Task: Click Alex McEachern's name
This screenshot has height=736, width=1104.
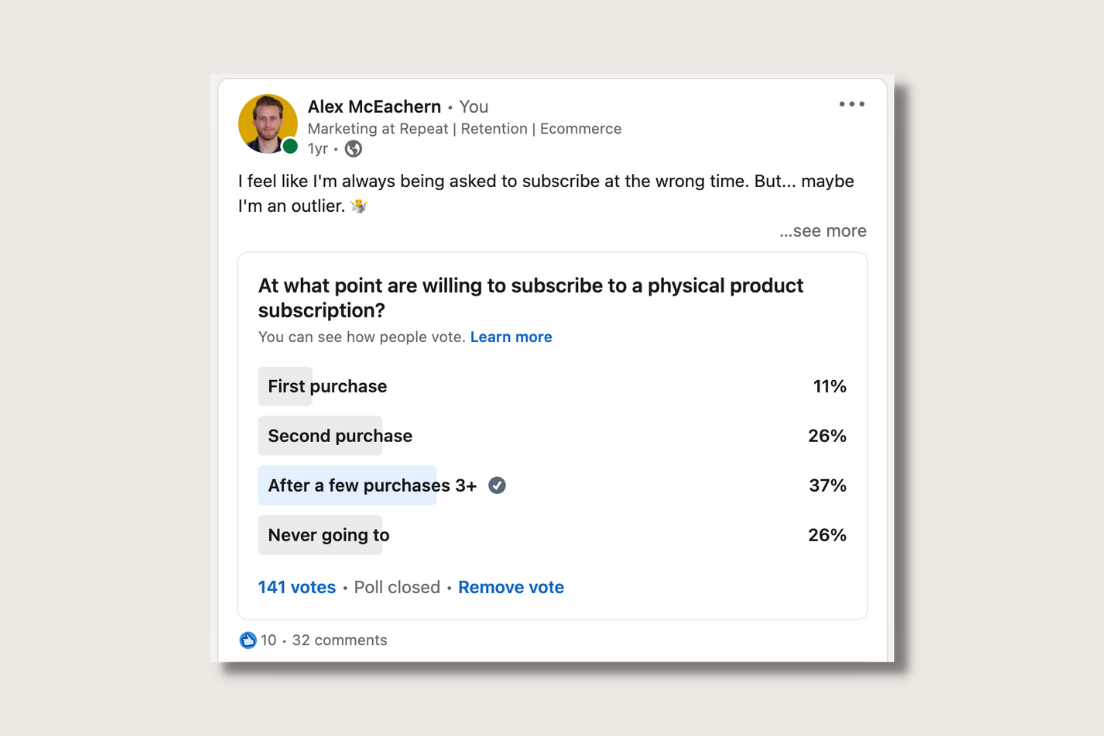Action: 374,106
